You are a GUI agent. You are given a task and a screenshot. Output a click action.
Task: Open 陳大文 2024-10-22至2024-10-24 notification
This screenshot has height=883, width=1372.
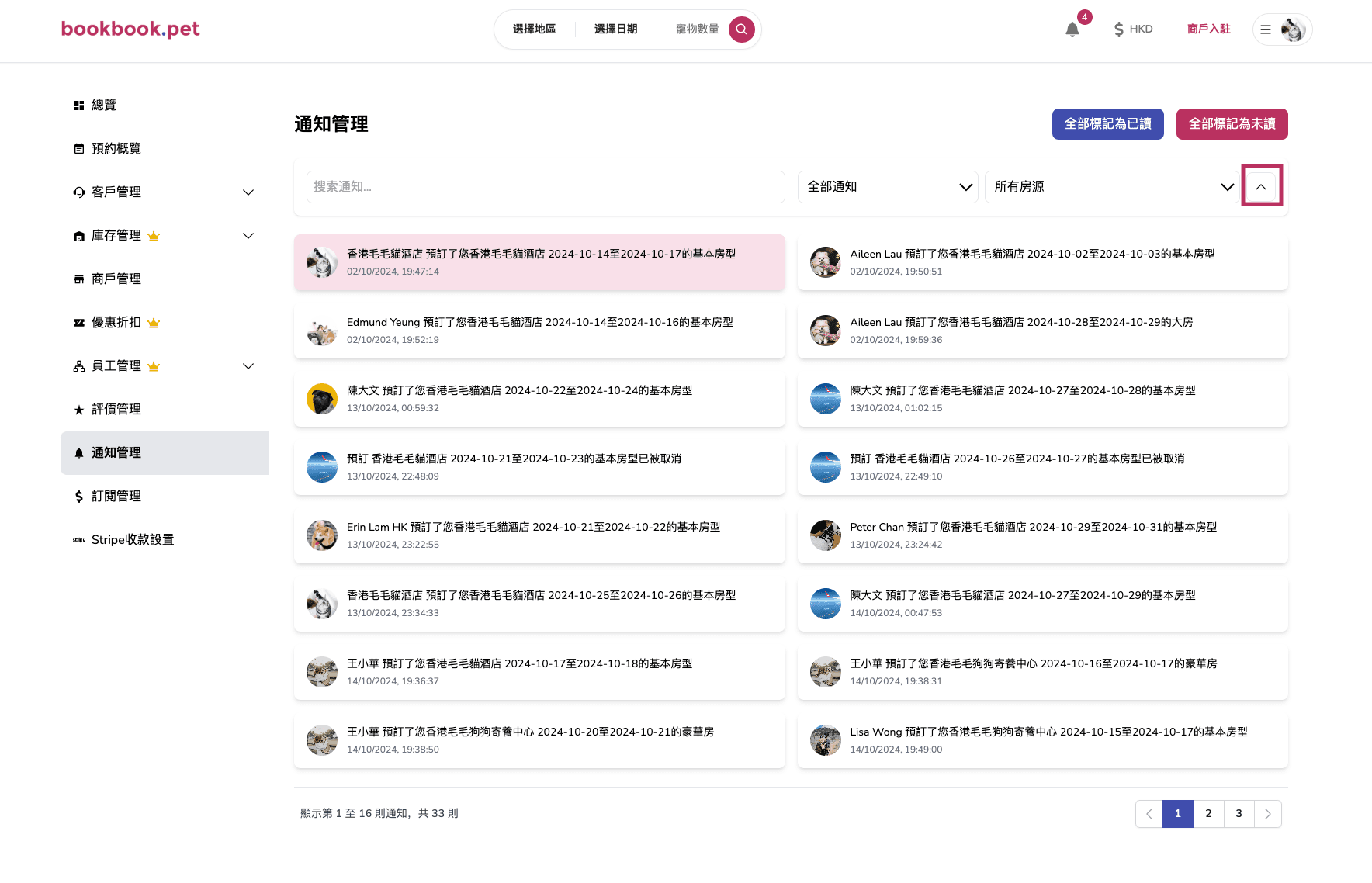539,399
